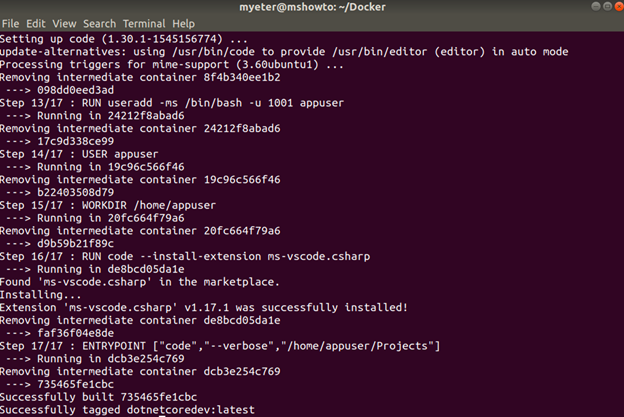This screenshot has width=624, height=417.
Task: Click the Step 13/17 useradd line
Action: [172, 103]
